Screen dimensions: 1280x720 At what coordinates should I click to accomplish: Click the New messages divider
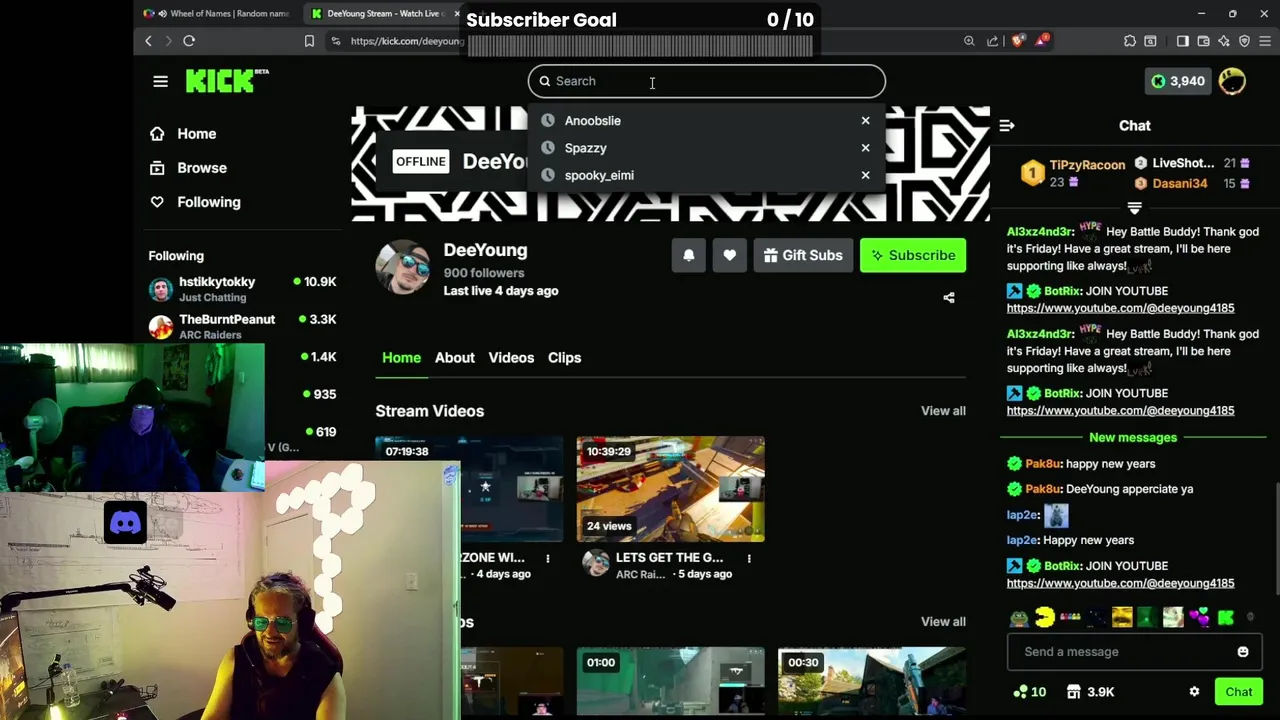[x=1133, y=438]
